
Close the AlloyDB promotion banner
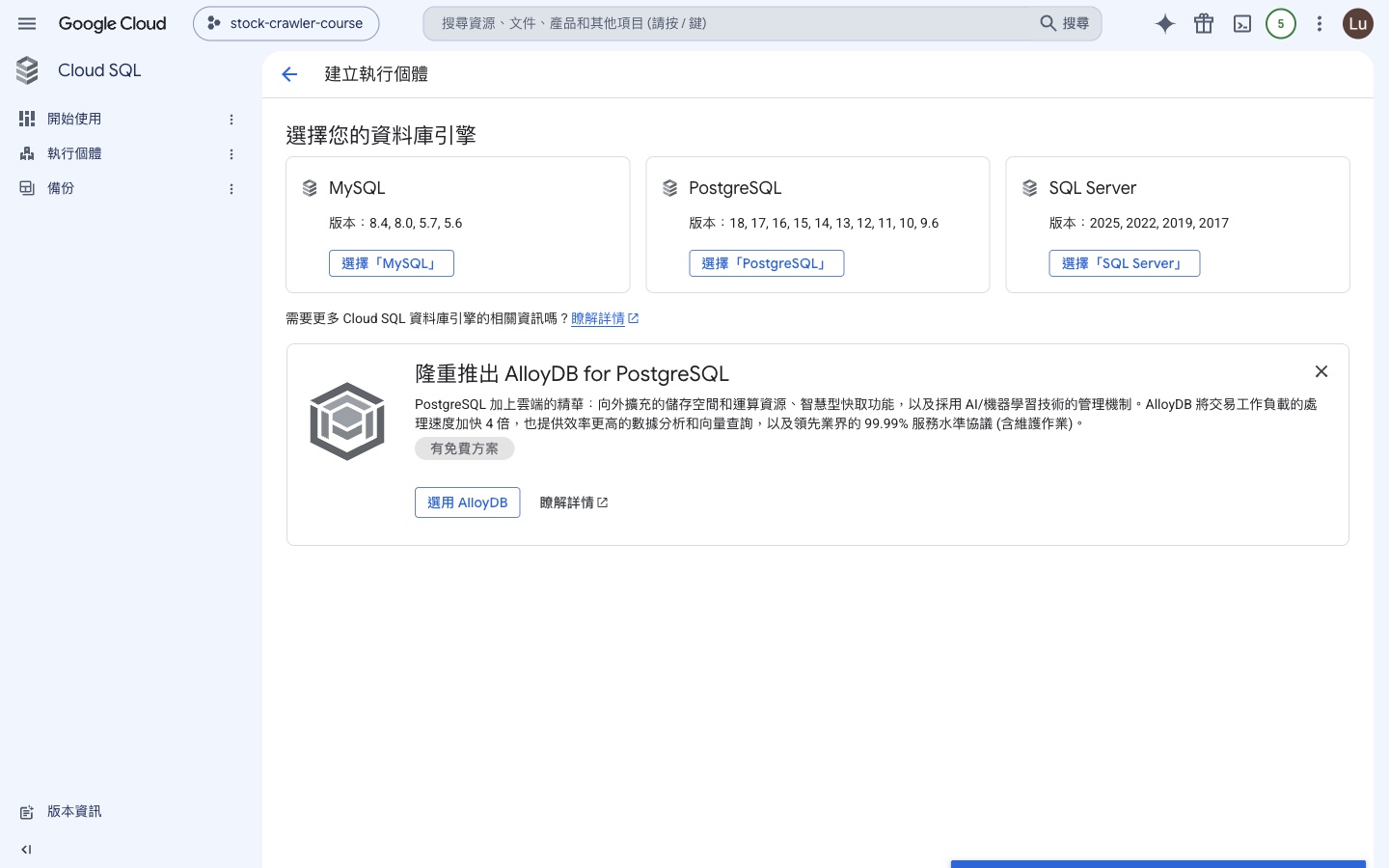click(1321, 371)
